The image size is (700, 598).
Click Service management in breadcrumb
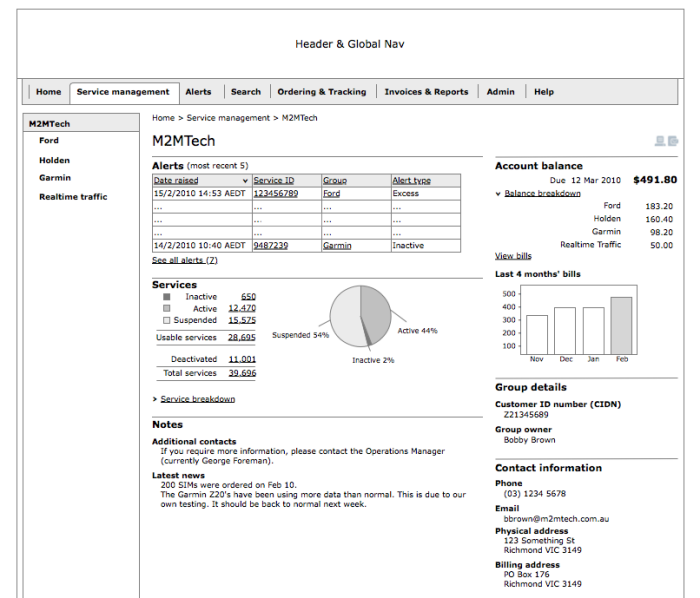[229, 118]
